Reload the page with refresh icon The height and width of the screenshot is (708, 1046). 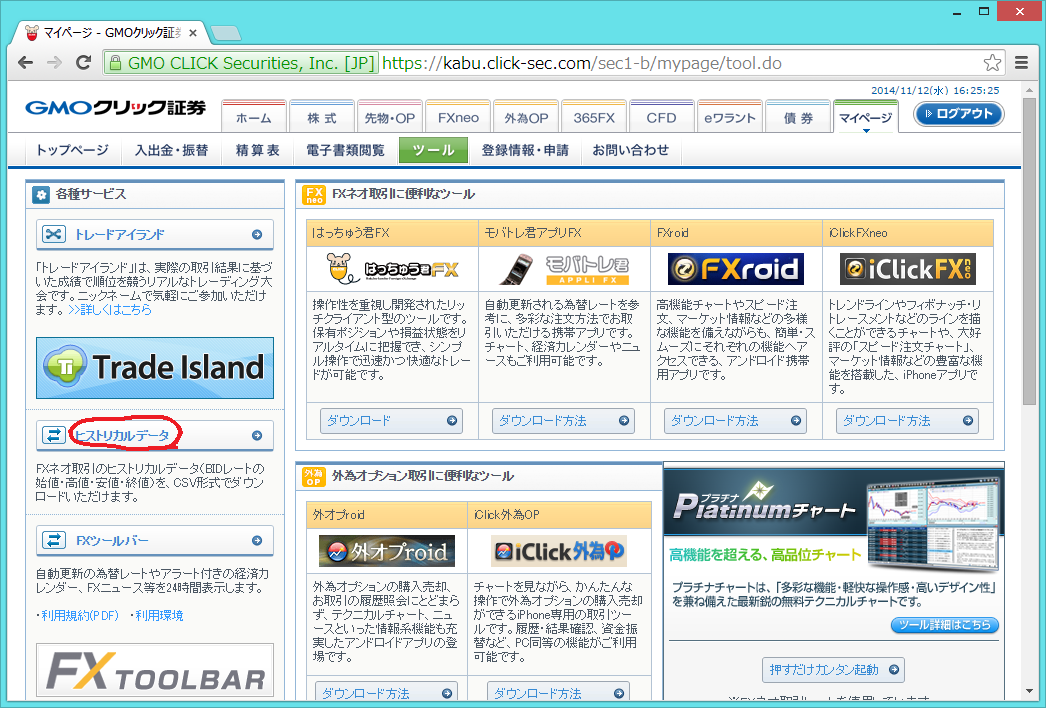(83, 63)
